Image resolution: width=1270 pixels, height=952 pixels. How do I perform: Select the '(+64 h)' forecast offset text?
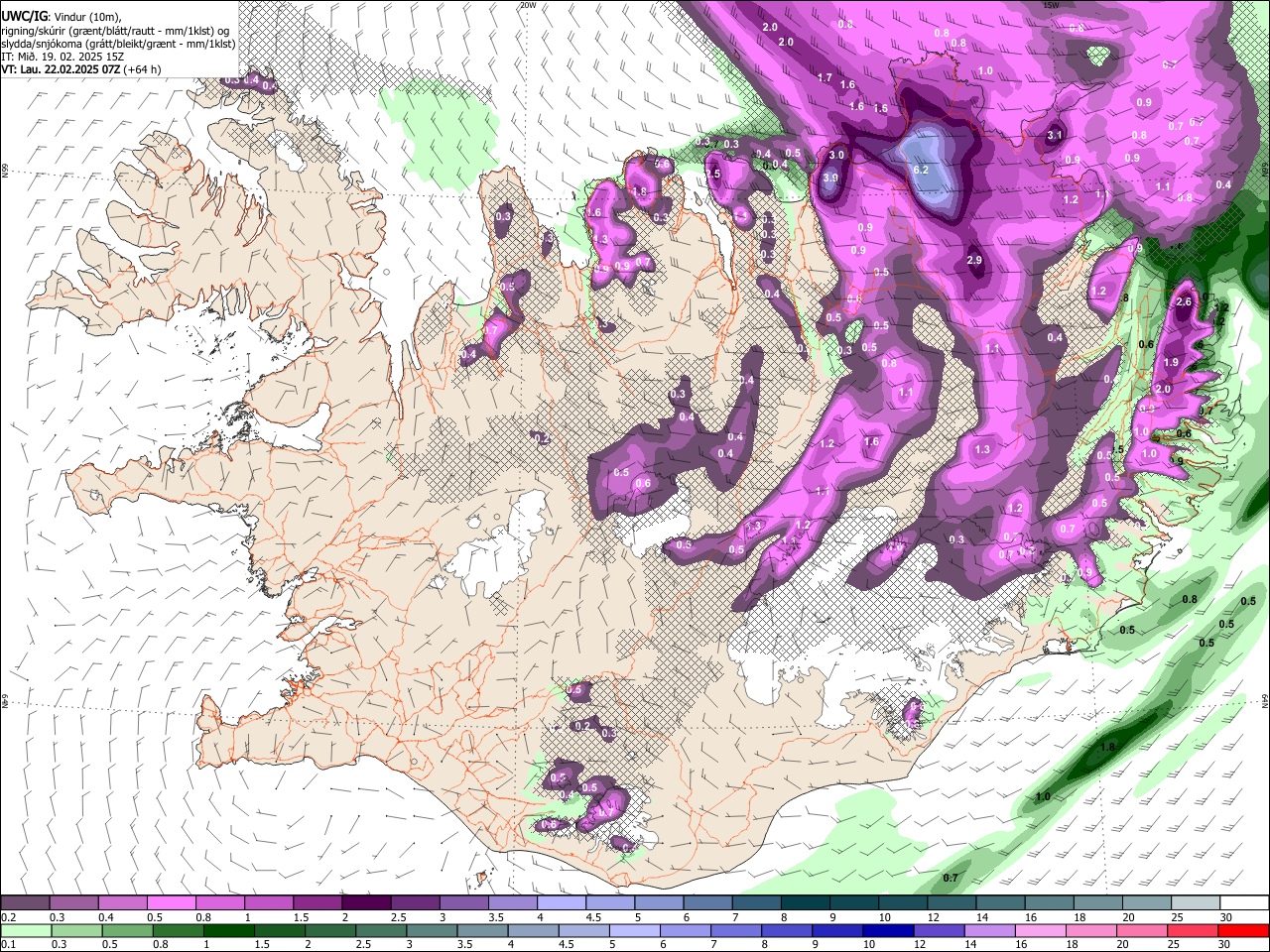[x=141, y=69]
